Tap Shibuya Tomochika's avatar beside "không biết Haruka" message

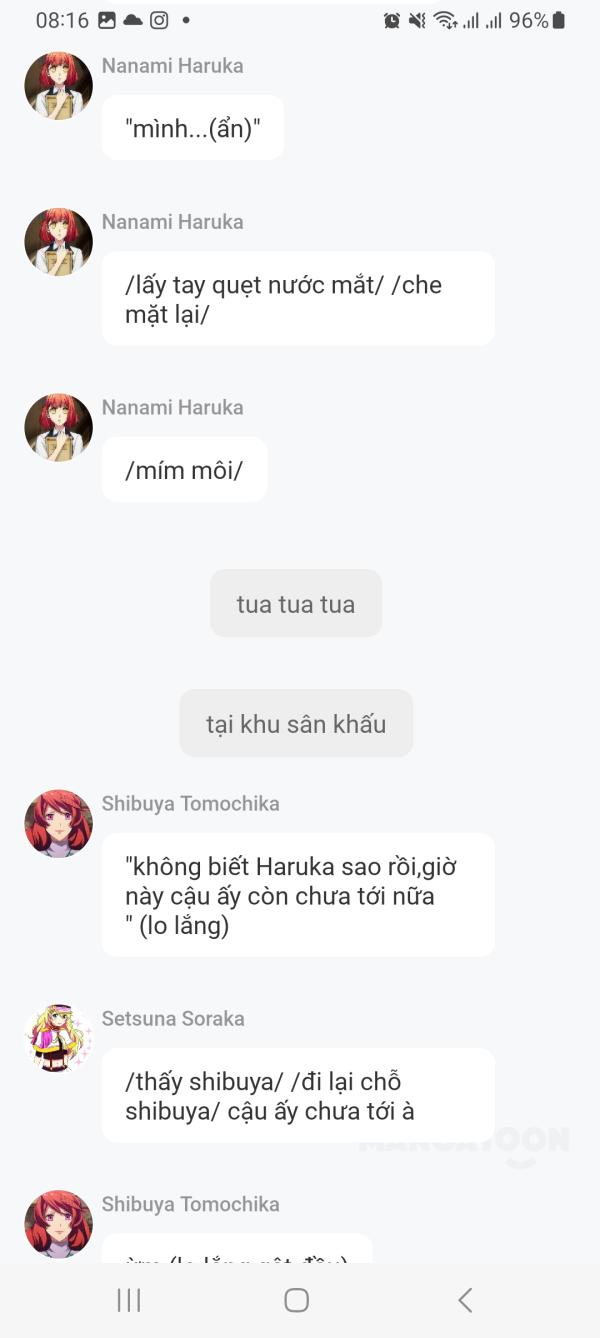tap(58, 824)
